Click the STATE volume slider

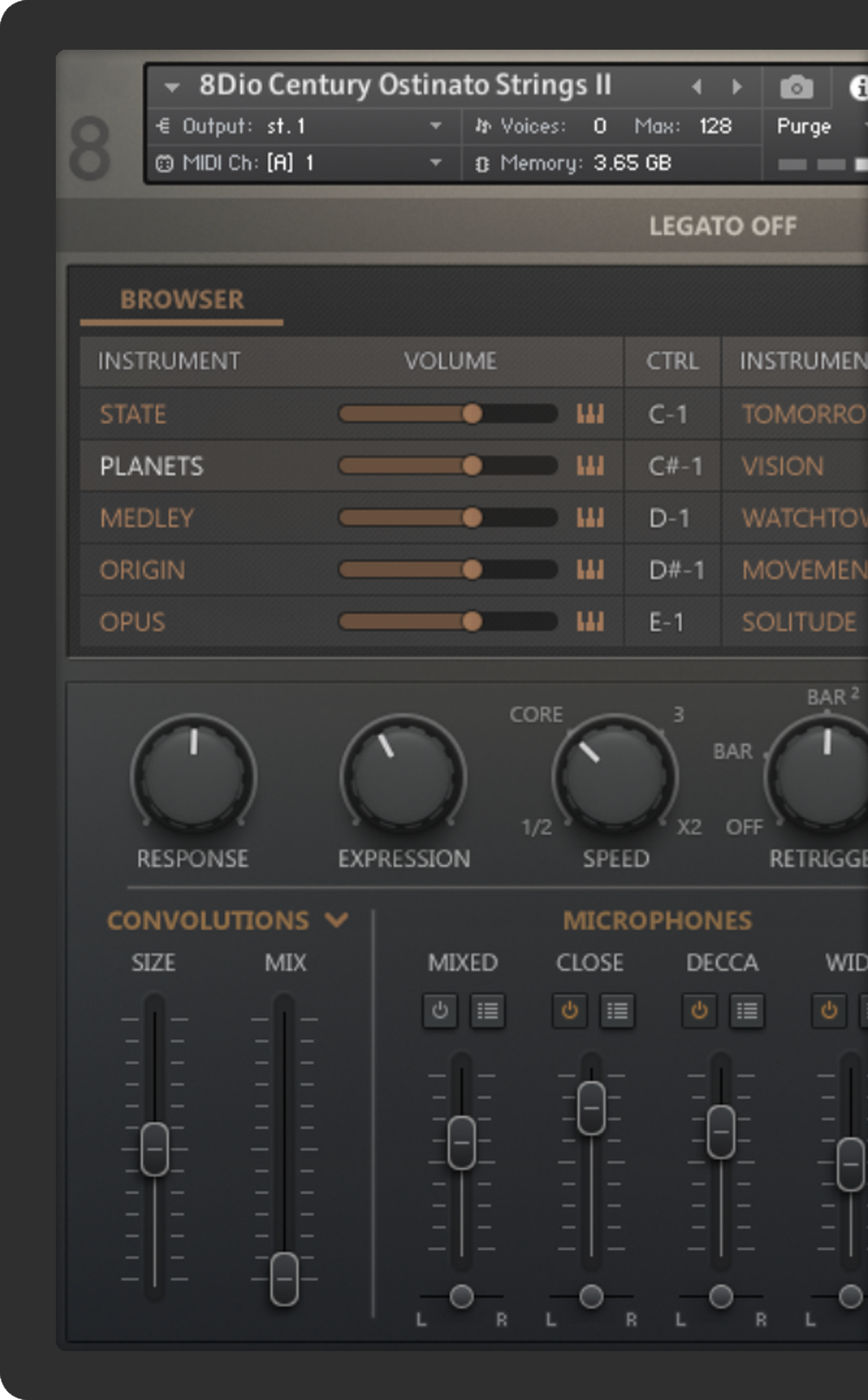click(x=448, y=414)
